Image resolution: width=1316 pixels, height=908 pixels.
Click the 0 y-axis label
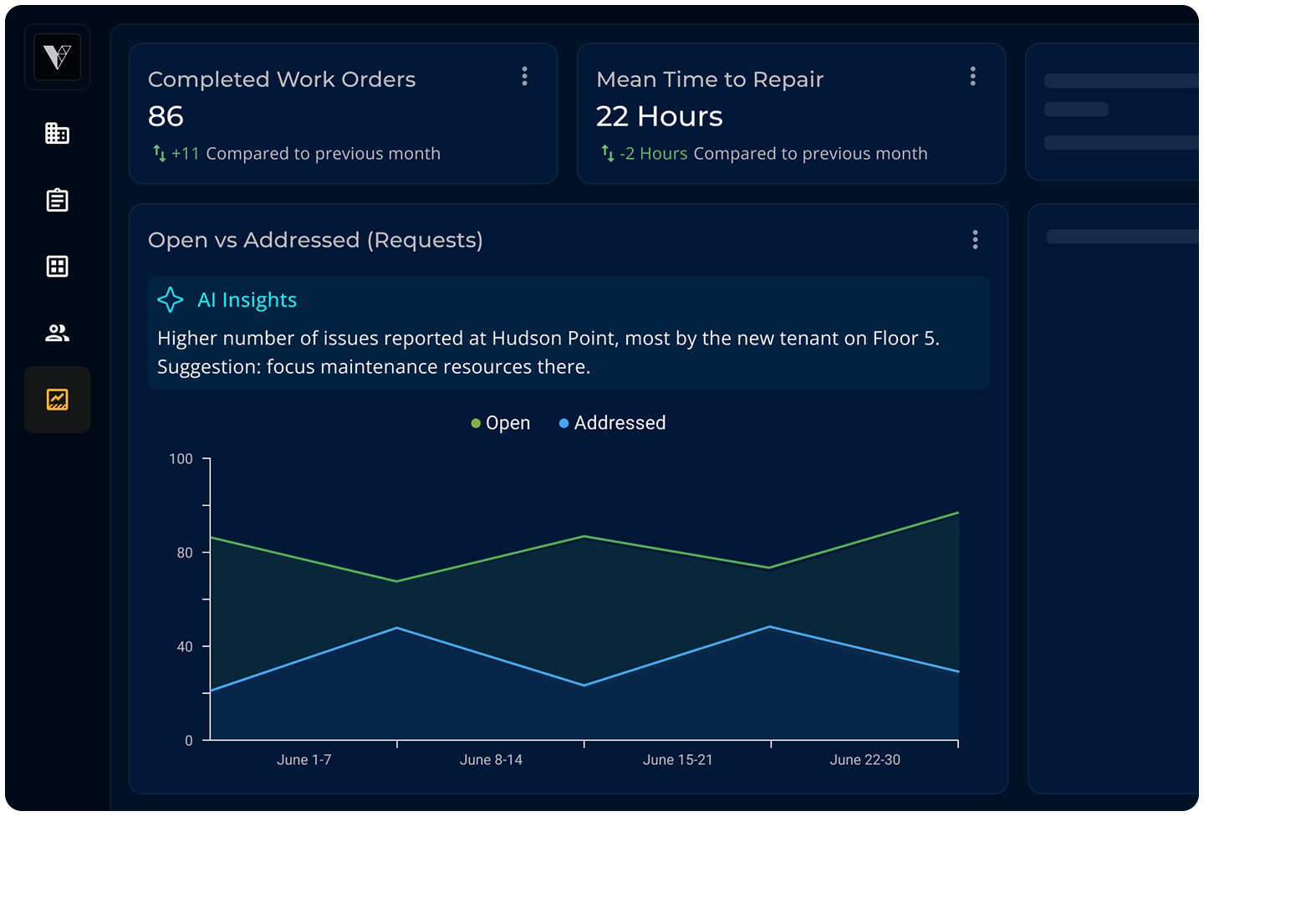(x=189, y=741)
